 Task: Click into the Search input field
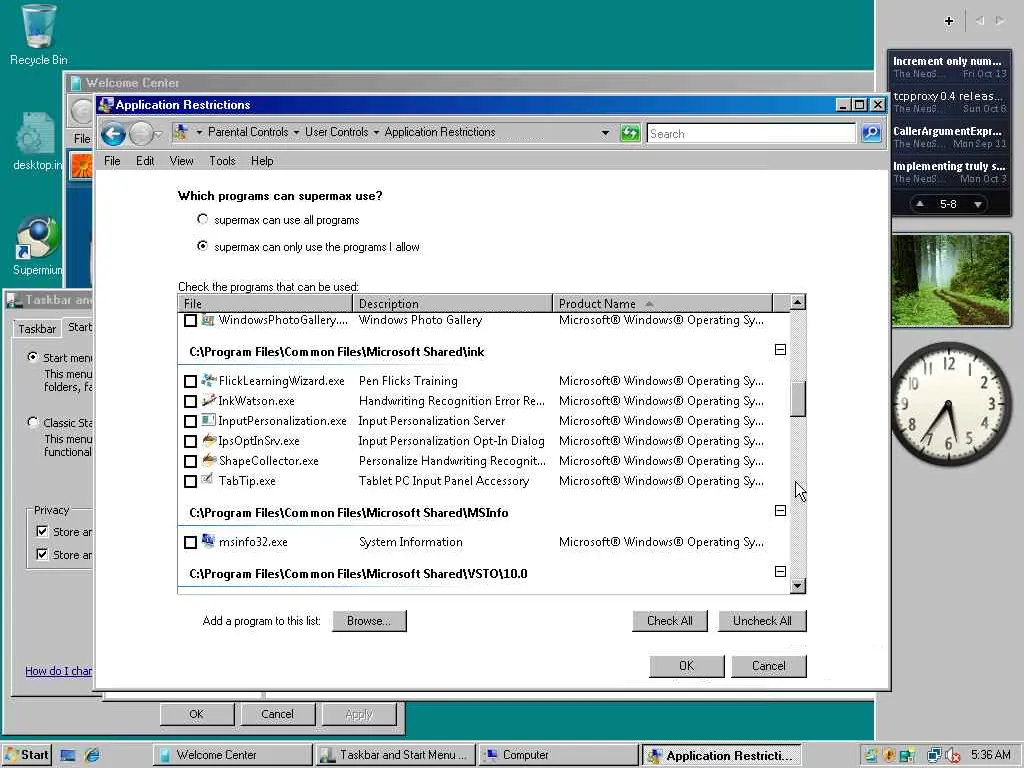[x=751, y=133]
